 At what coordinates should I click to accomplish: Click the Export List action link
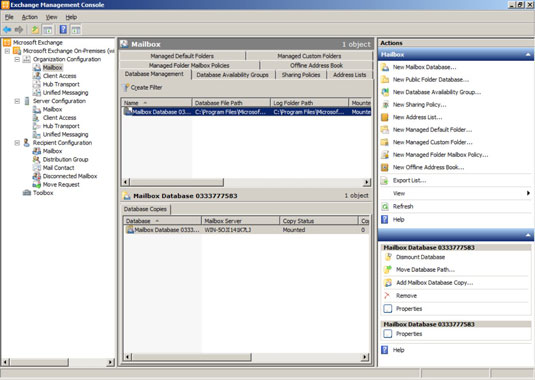coord(409,180)
